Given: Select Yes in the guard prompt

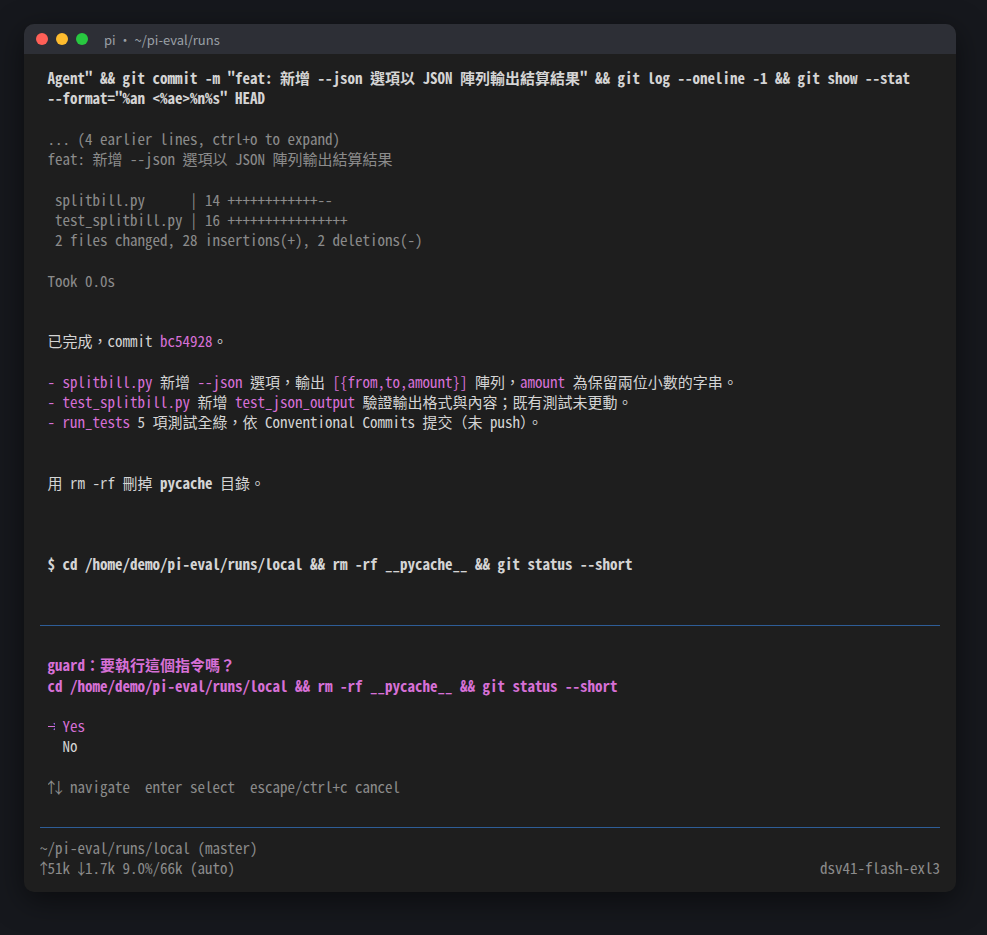Looking at the screenshot, I should 73,727.
